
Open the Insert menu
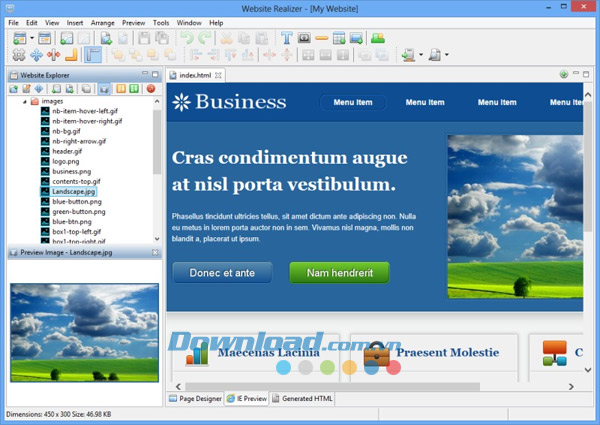click(75, 23)
